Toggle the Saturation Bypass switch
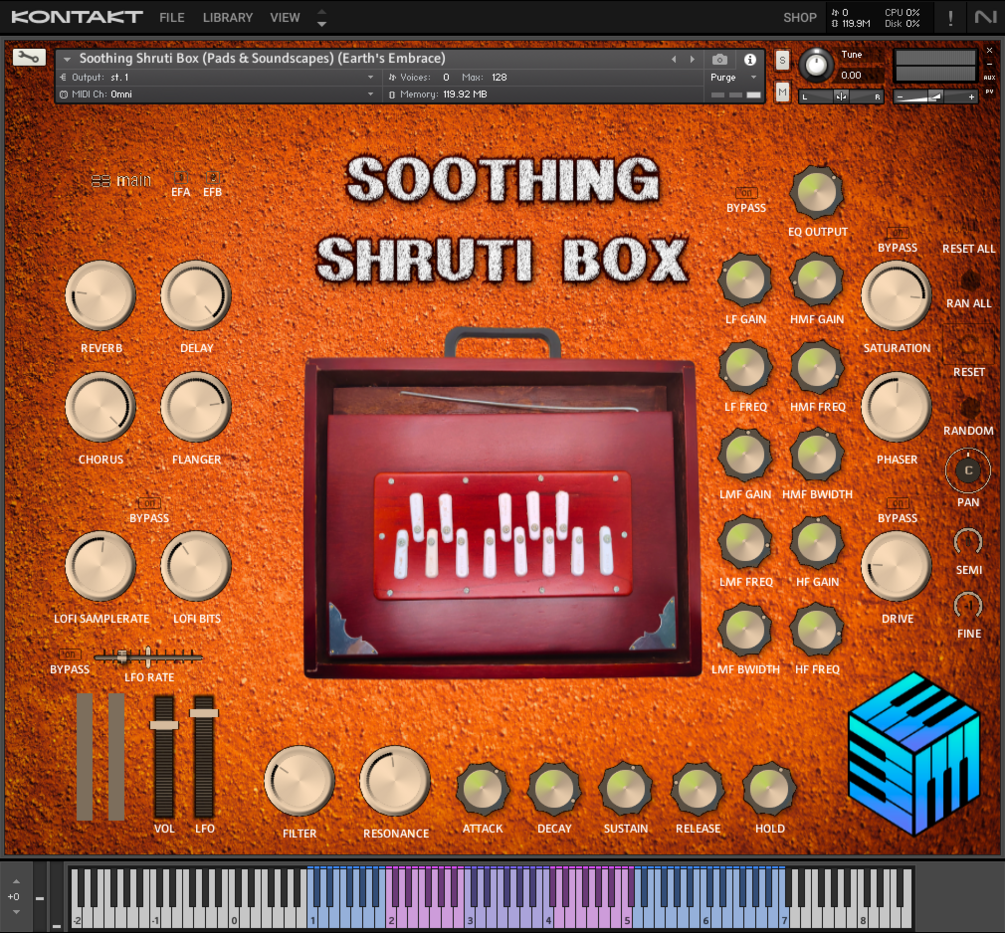This screenshot has height=933, width=1005. point(897,233)
